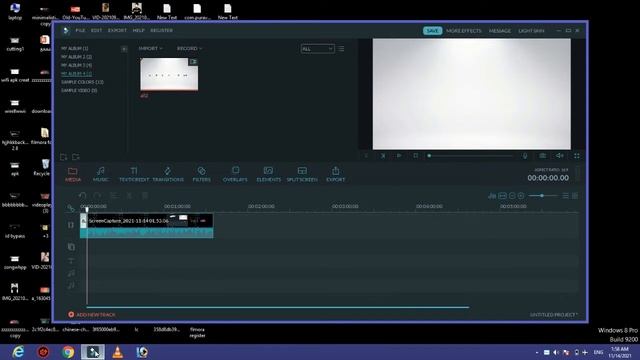640x360 pixels.
Task: Click audio mixer icon
Action: [x=492, y=196]
